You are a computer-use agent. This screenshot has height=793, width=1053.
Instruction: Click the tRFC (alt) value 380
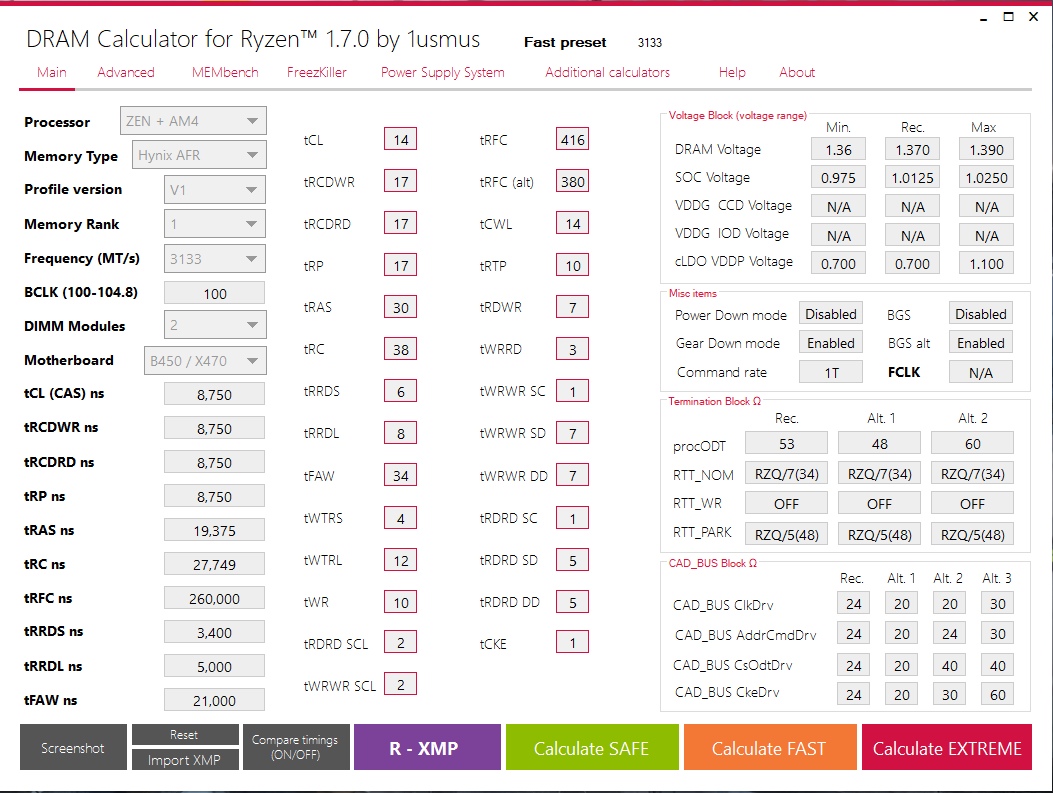tap(572, 181)
